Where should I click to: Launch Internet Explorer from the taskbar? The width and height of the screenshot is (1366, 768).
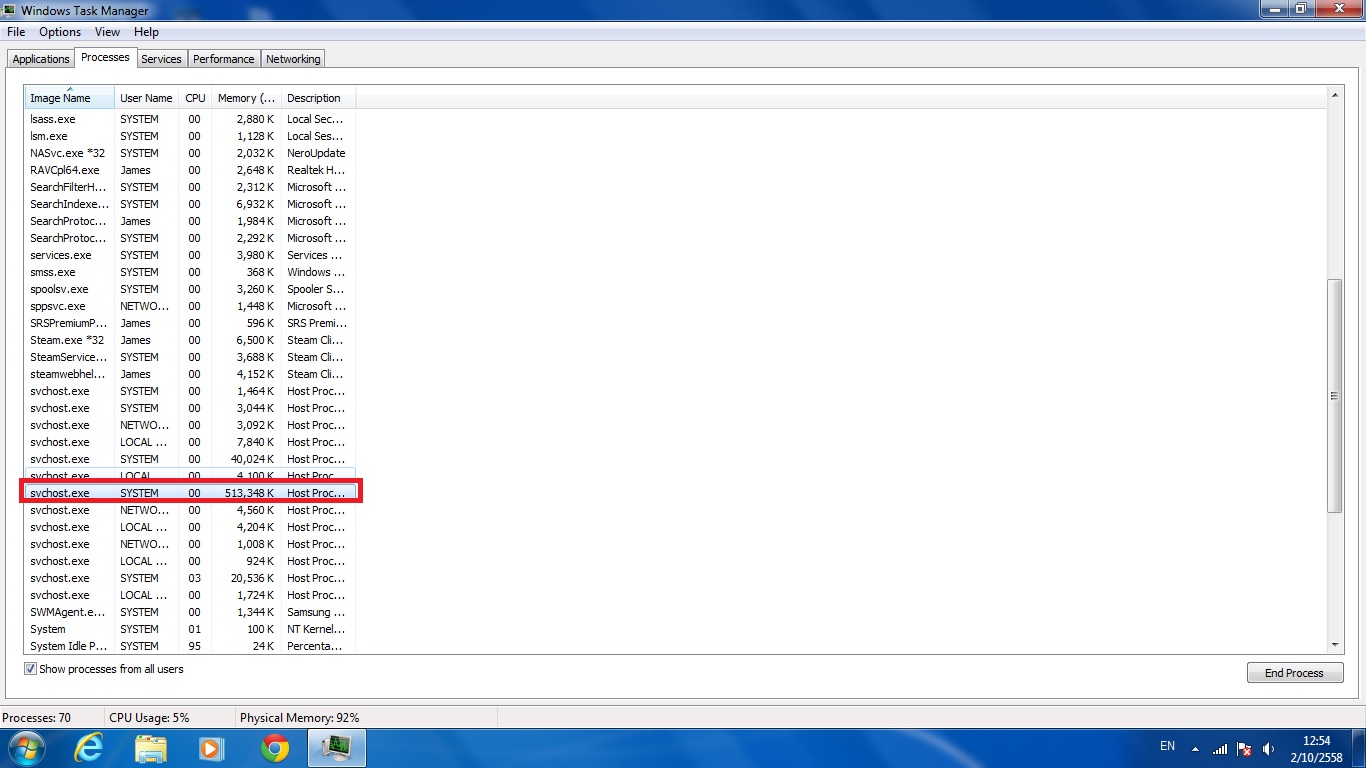tap(89, 748)
